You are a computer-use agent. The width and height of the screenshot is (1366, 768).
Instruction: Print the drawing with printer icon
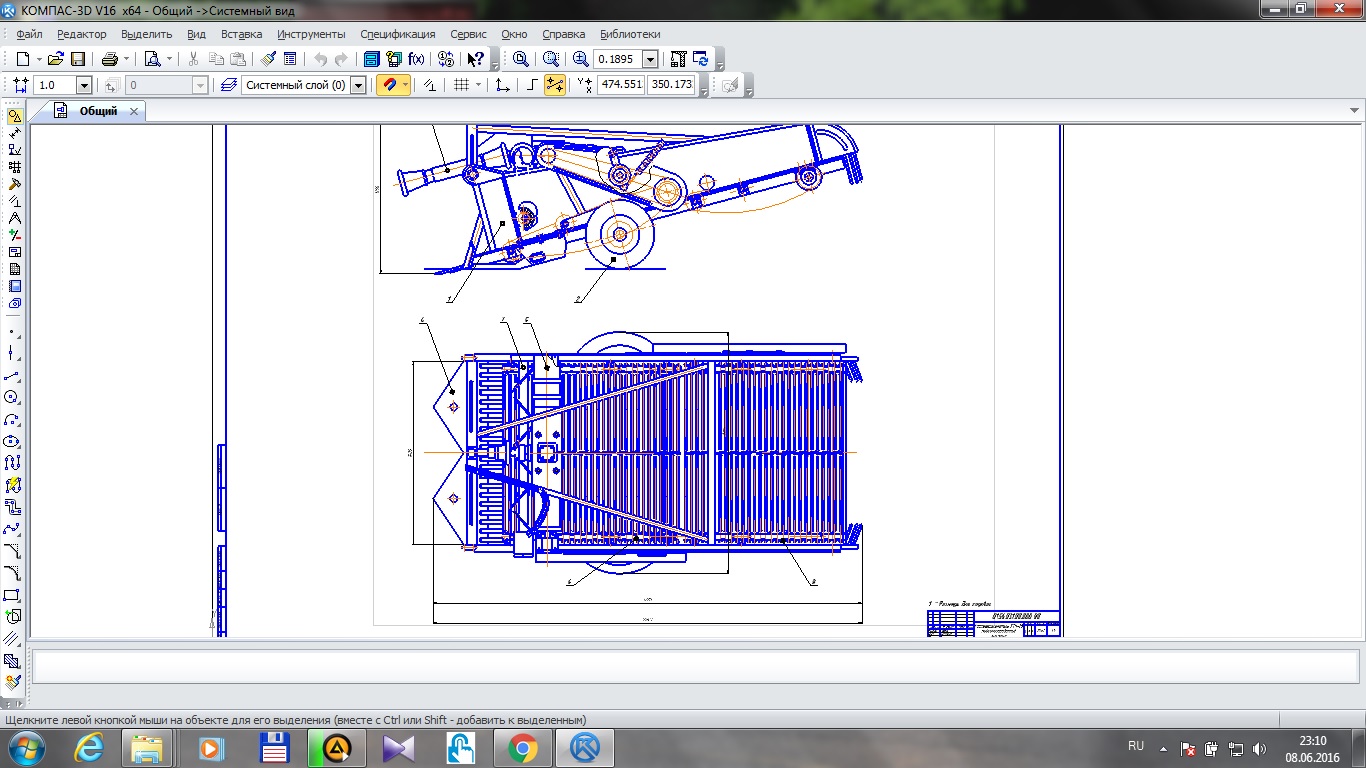tap(110, 59)
